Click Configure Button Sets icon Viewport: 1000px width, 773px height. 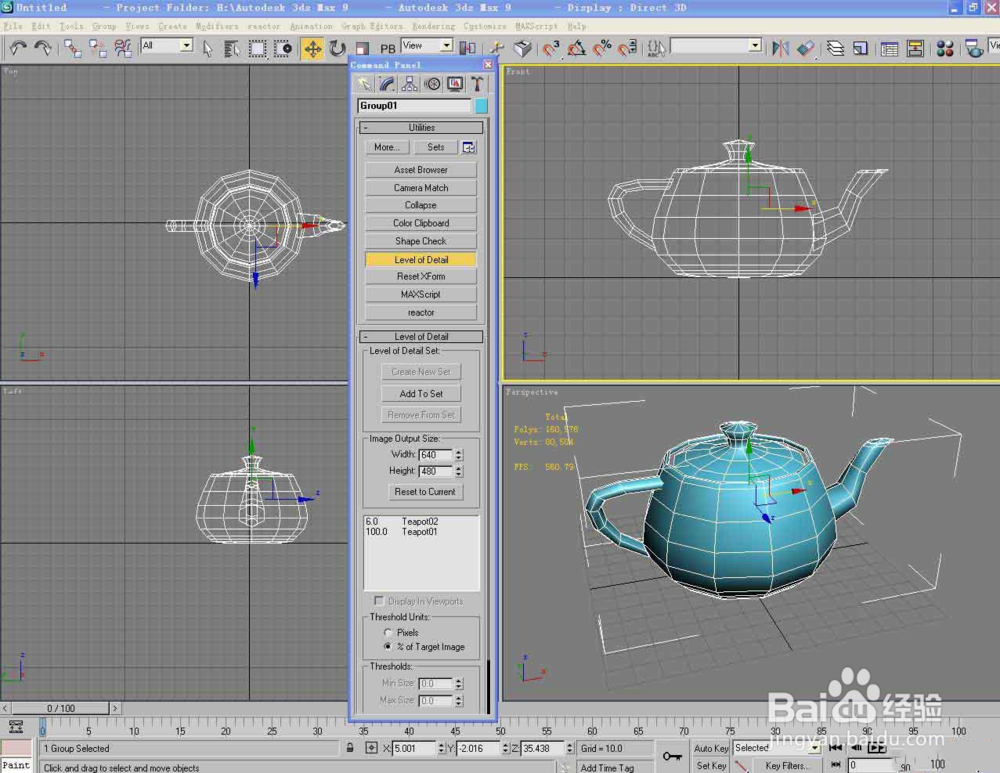click(x=469, y=147)
